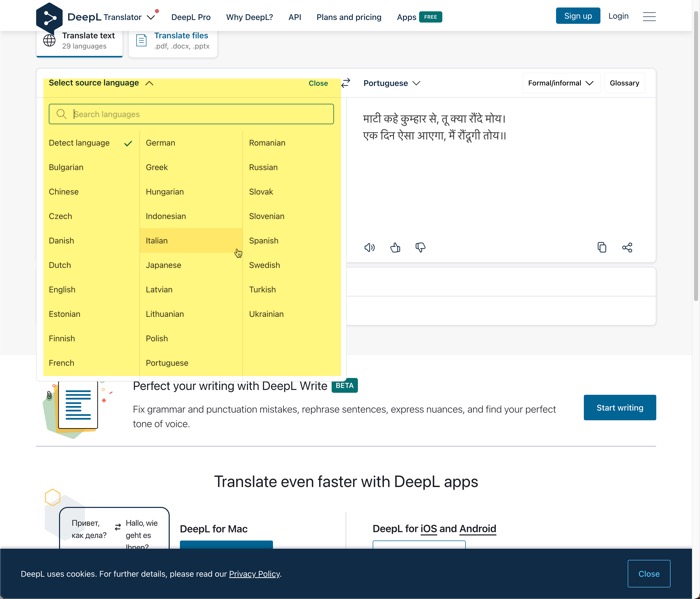
Task: Click the thumbs up rating icon
Action: [395, 247]
